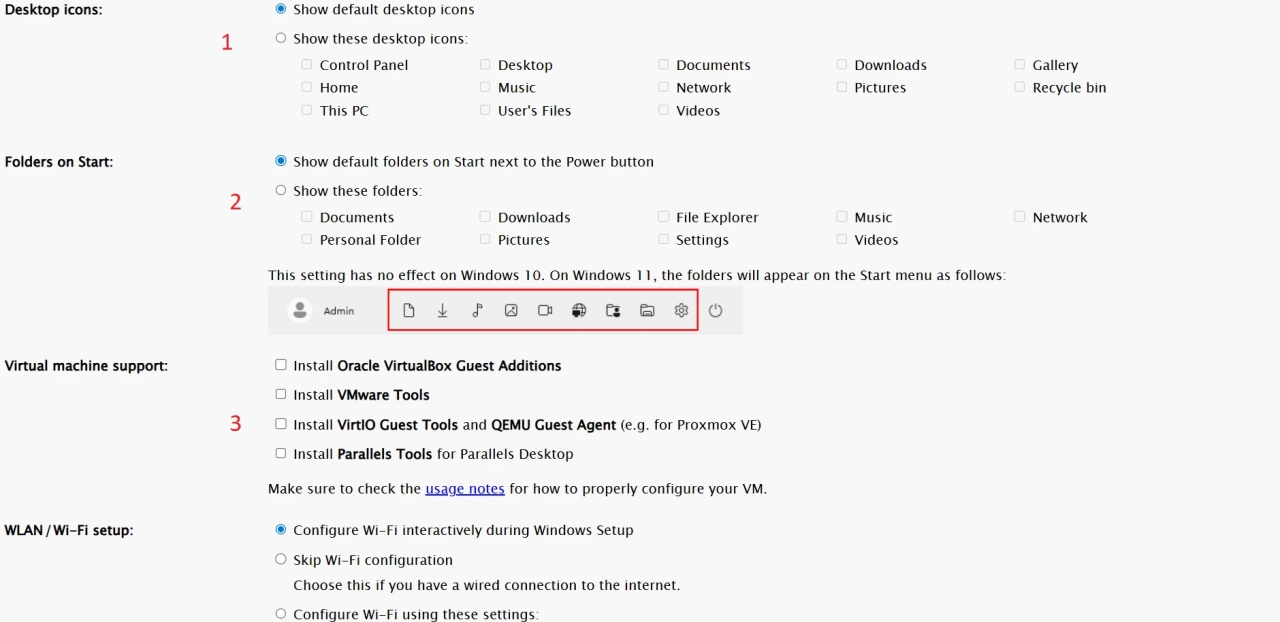The height and width of the screenshot is (622, 1280).
Task: Click the Network globe icon in Start preview
Action: (x=579, y=311)
